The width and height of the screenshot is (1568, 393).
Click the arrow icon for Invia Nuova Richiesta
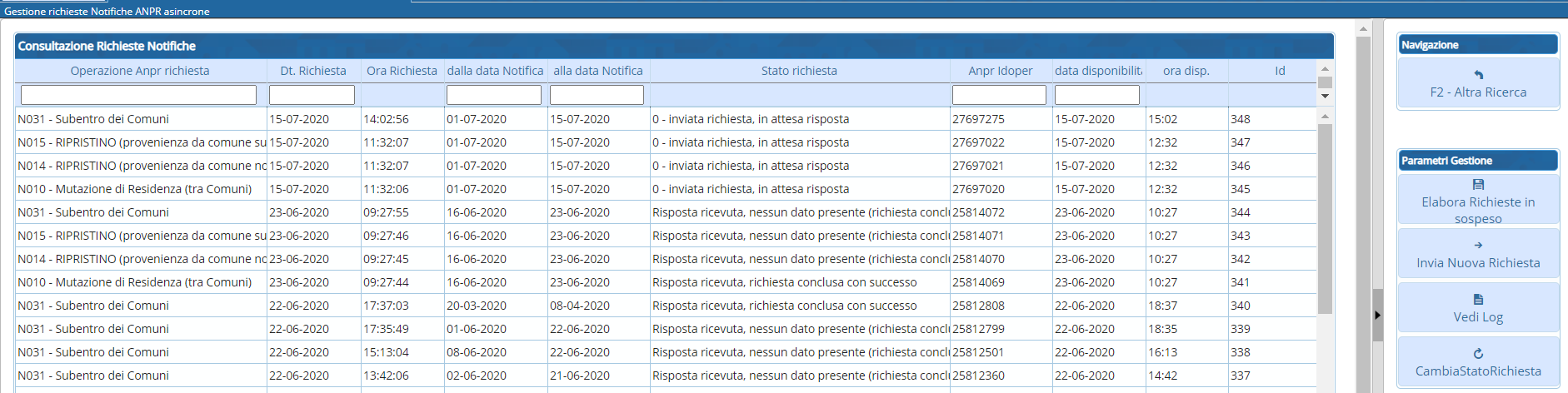(1478, 246)
